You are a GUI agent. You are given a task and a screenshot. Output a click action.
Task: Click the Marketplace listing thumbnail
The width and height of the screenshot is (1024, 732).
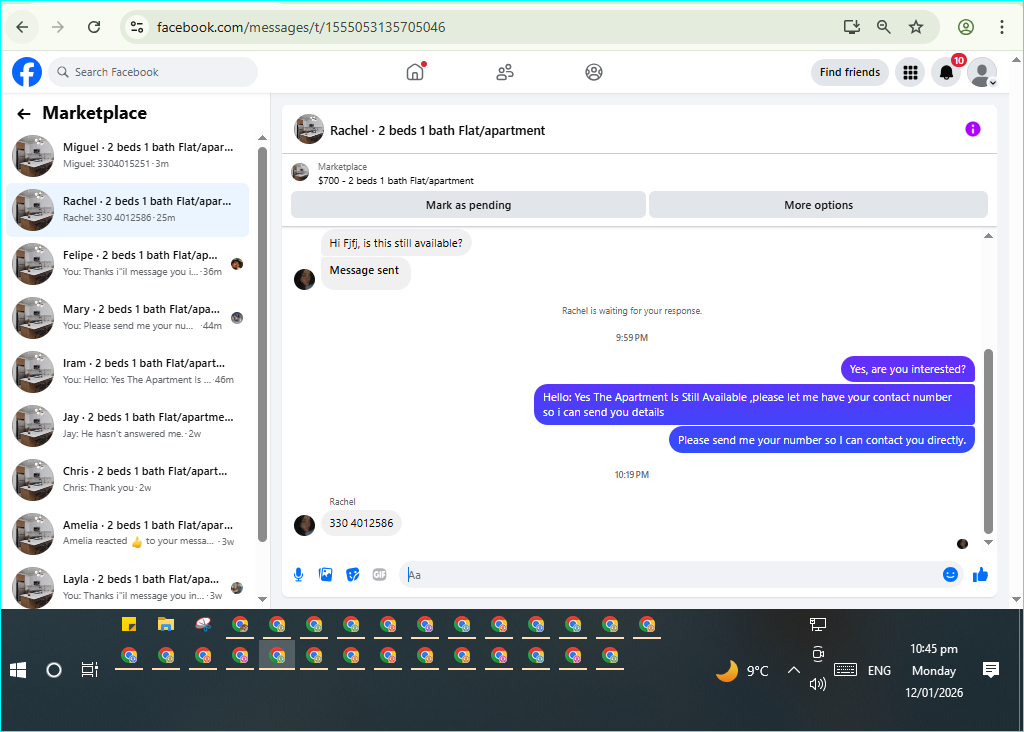300,172
